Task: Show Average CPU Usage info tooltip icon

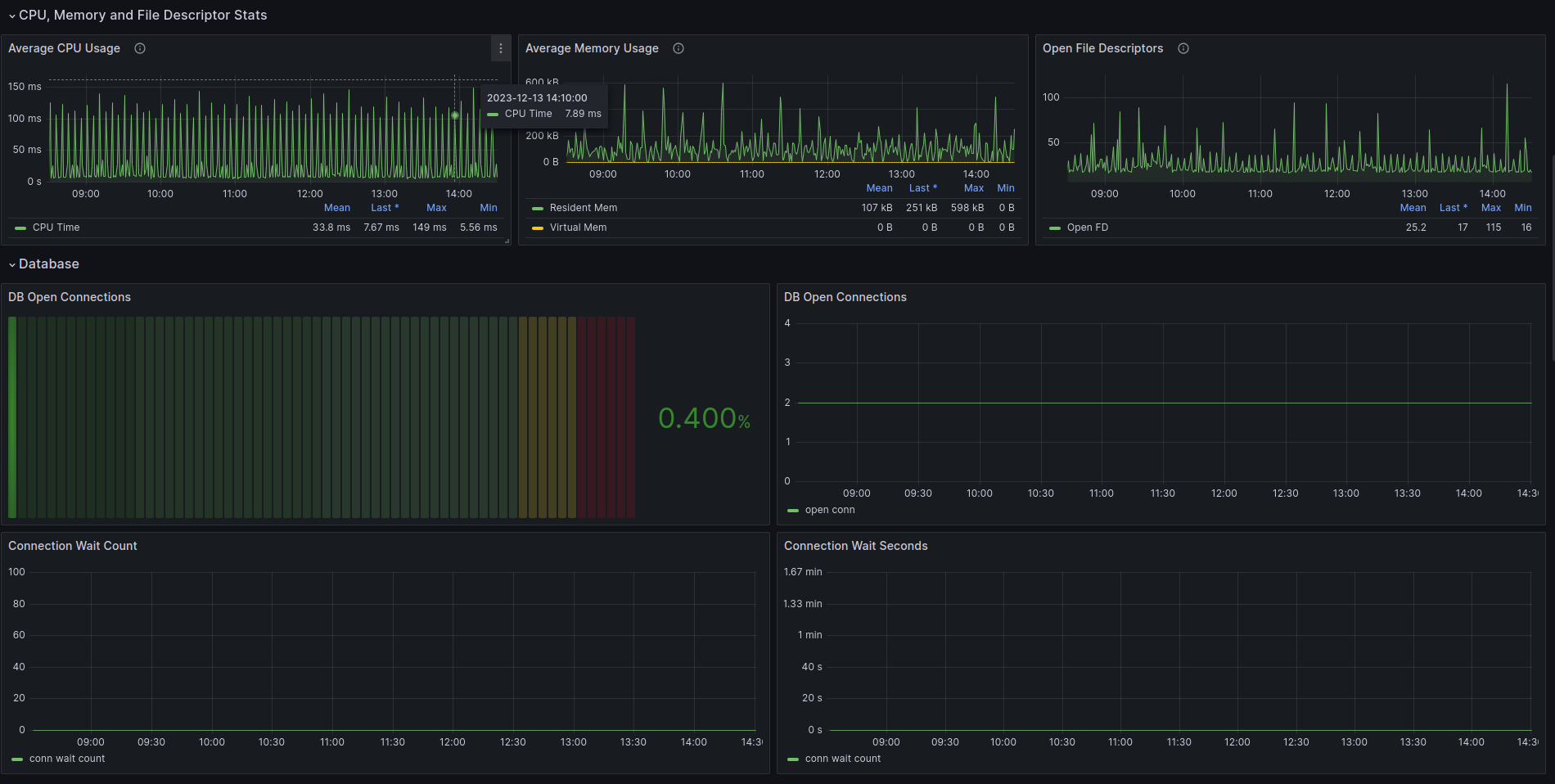Action: click(x=140, y=48)
